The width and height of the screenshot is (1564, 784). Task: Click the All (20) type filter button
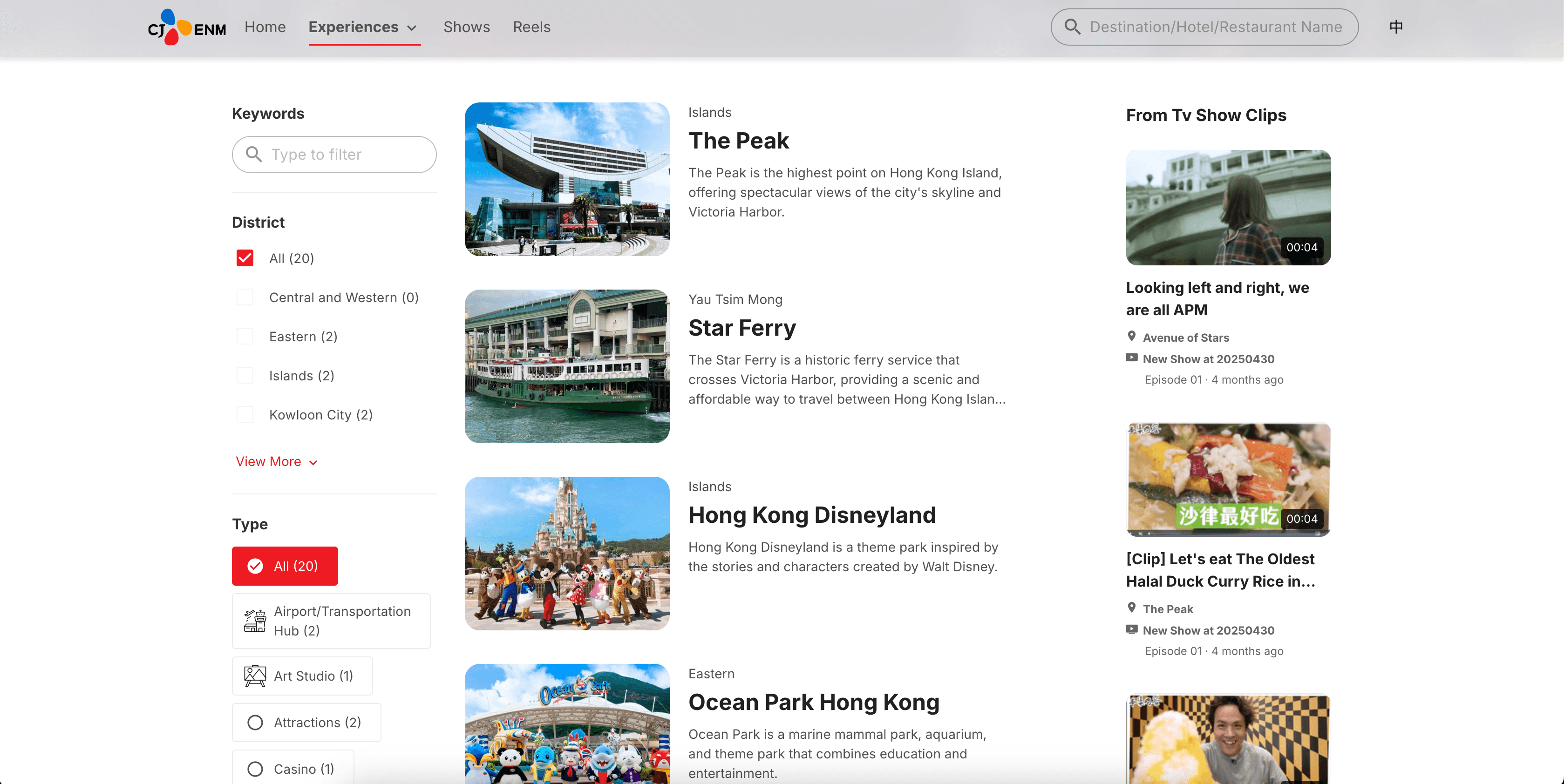pyautogui.click(x=284, y=566)
